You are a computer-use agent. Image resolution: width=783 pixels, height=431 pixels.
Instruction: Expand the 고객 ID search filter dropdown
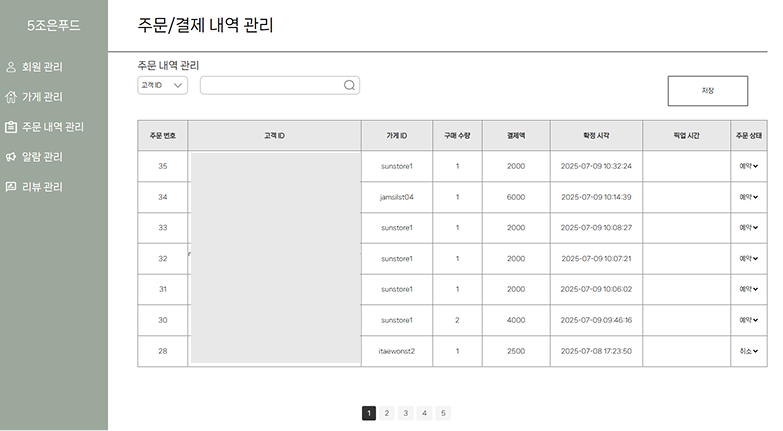[x=162, y=85]
